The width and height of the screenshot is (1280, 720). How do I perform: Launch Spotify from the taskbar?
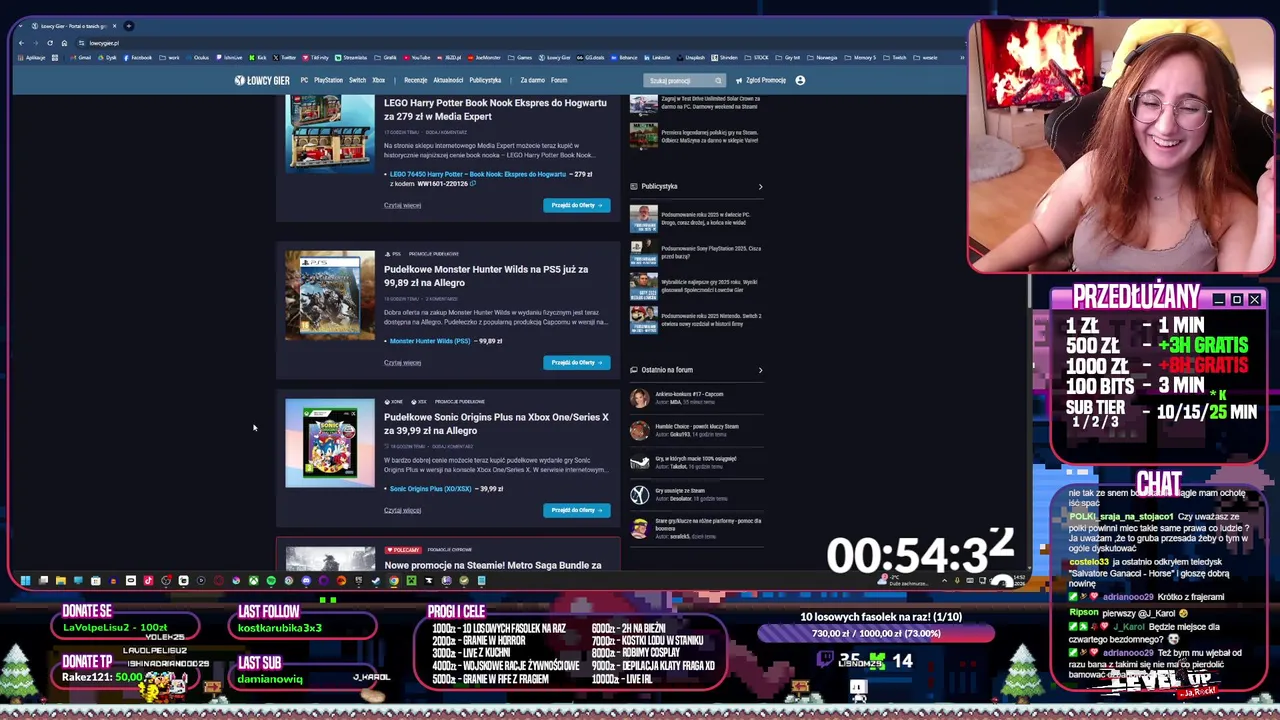pos(271,580)
